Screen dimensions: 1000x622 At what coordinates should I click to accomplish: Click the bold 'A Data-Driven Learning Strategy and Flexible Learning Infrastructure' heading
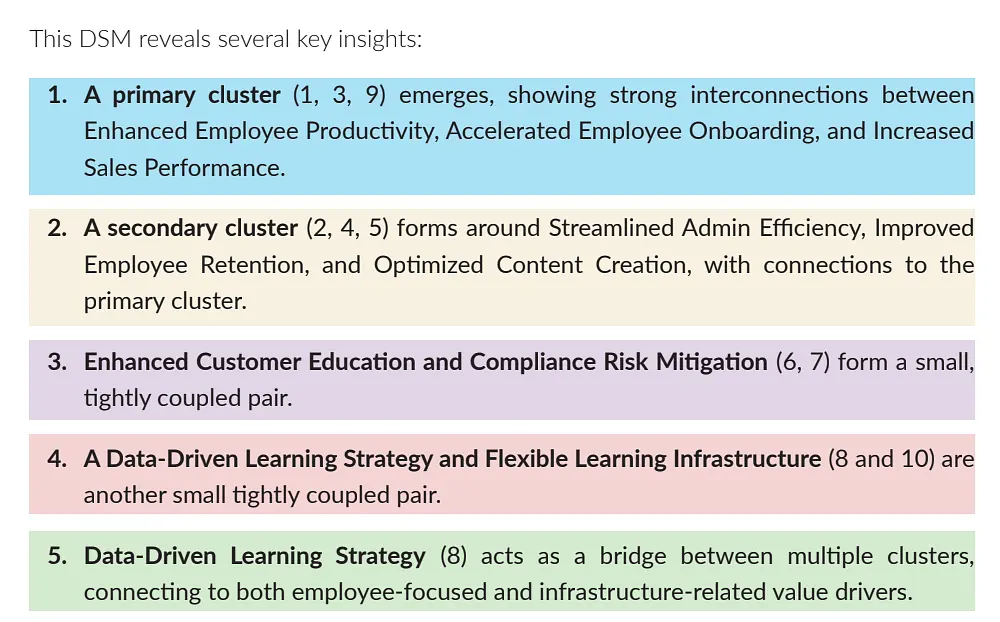point(452,458)
